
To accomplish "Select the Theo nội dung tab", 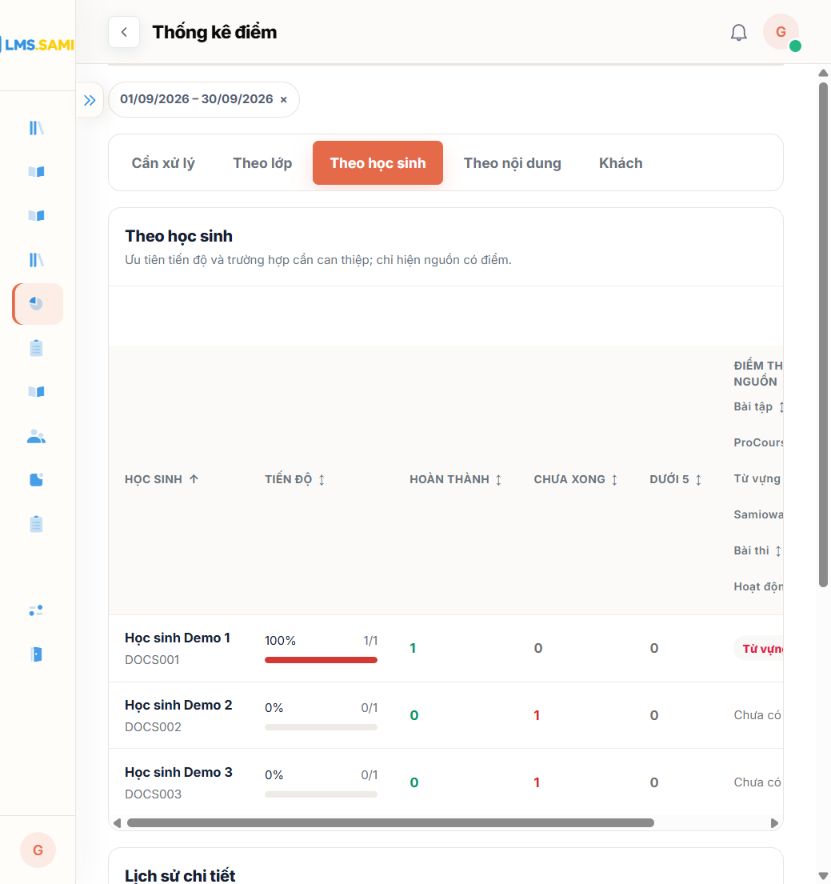I will point(512,163).
